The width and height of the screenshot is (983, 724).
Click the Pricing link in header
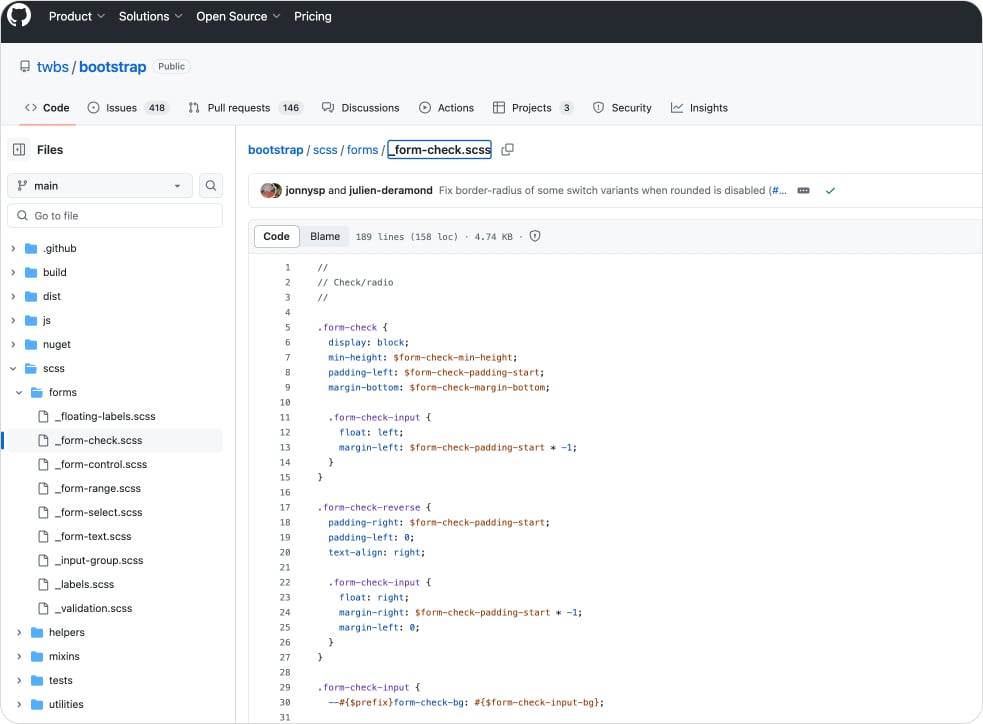tap(312, 17)
